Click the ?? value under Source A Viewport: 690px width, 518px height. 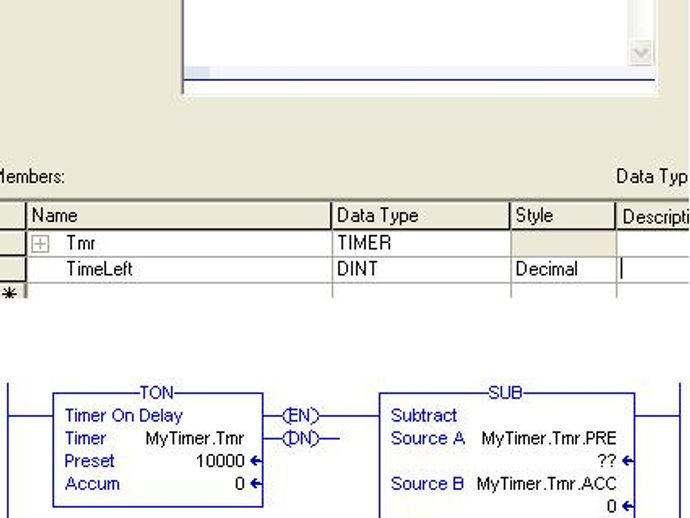click(x=607, y=461)
